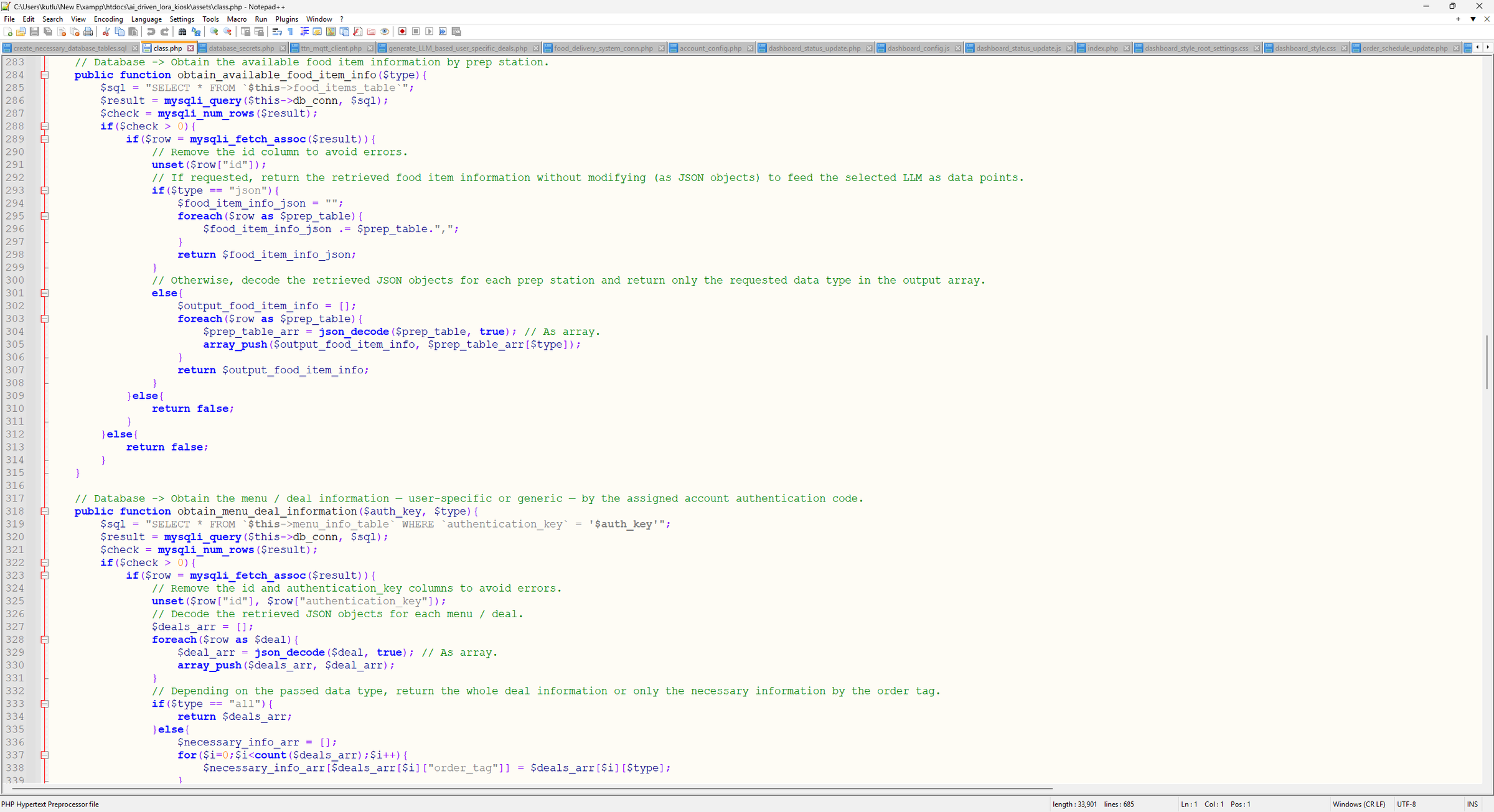1494x812 pixels.
Task: Collapse the foreach fold at line 295
Action: (45, 216)
